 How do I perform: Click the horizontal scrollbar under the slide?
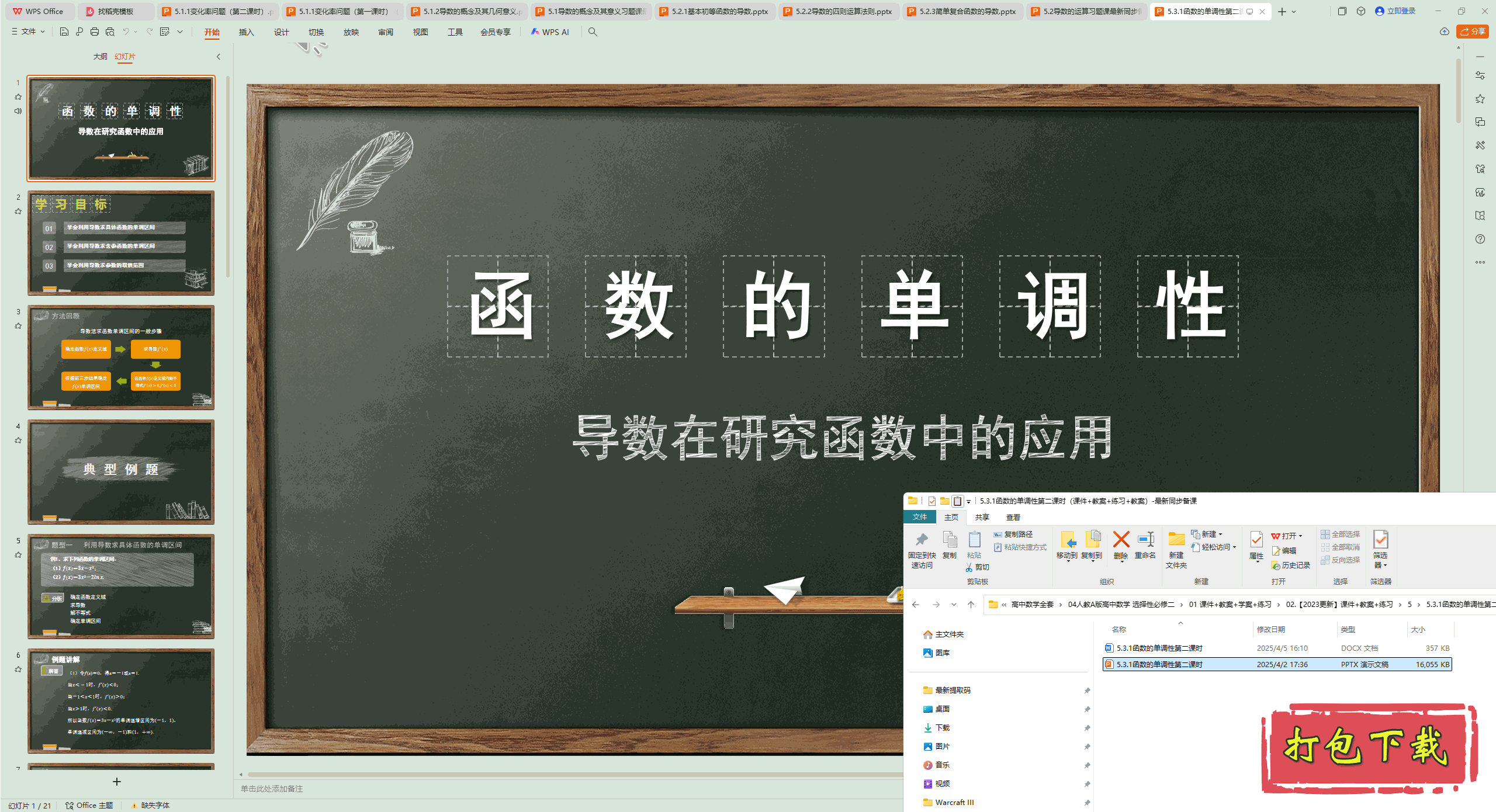[575, 775]
